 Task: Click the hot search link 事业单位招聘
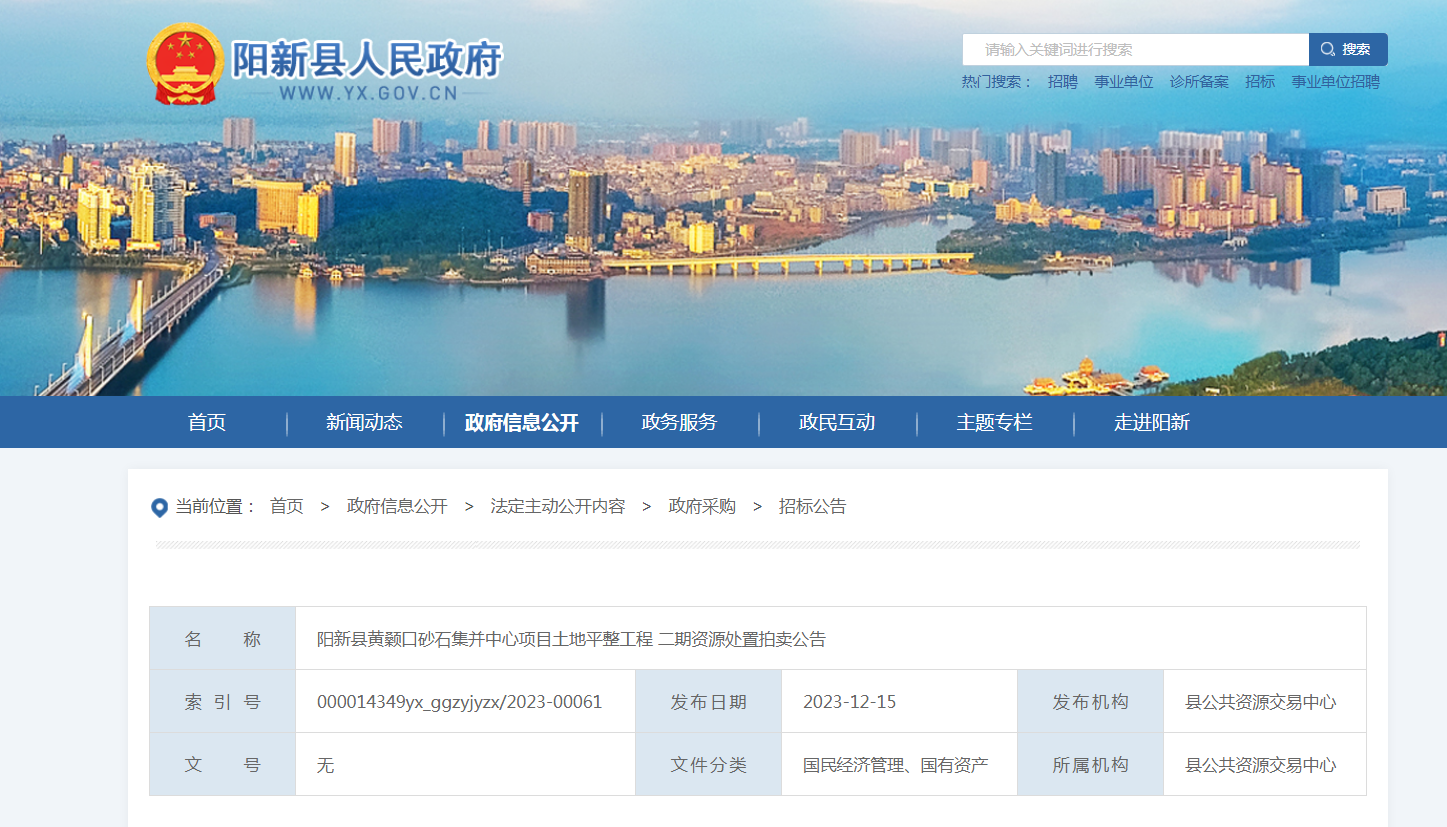click(x=1335, y=82)
